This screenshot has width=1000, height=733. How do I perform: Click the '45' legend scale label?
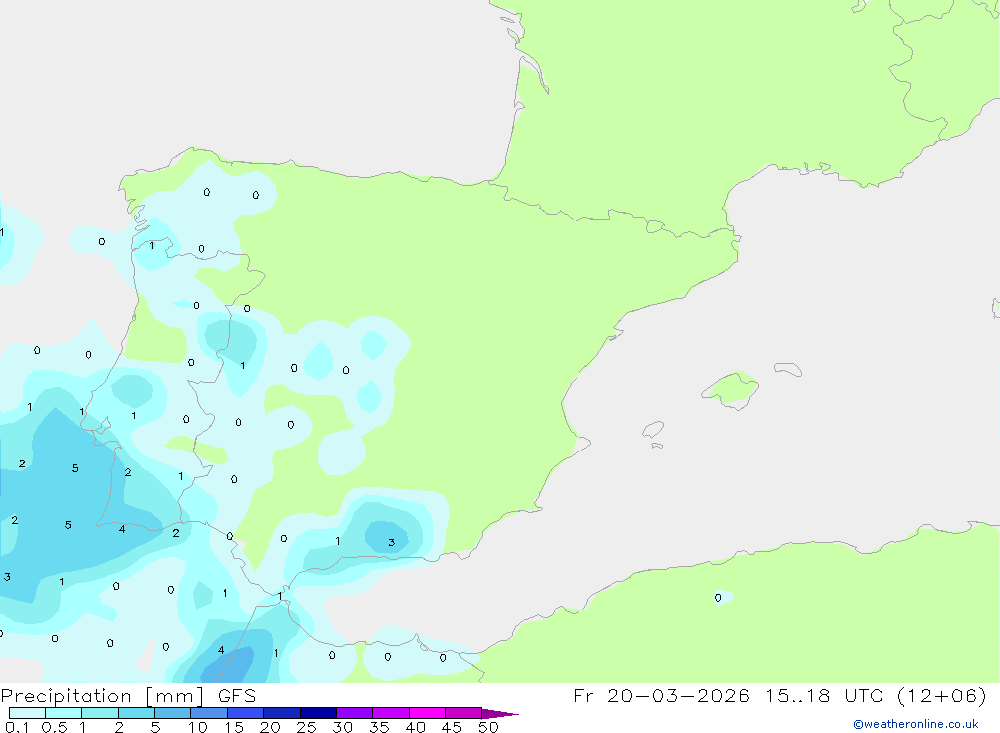452,727
